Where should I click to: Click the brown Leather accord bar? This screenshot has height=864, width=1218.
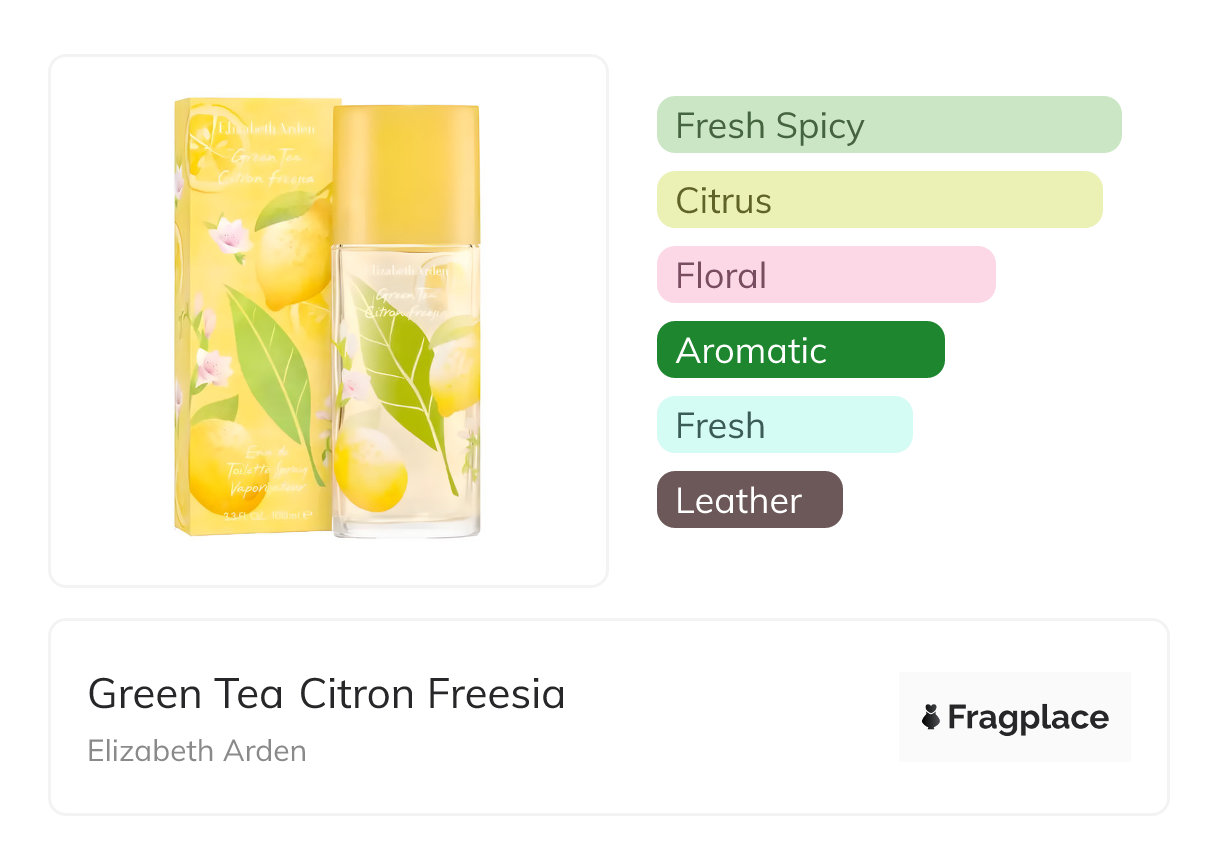[749, 500]
